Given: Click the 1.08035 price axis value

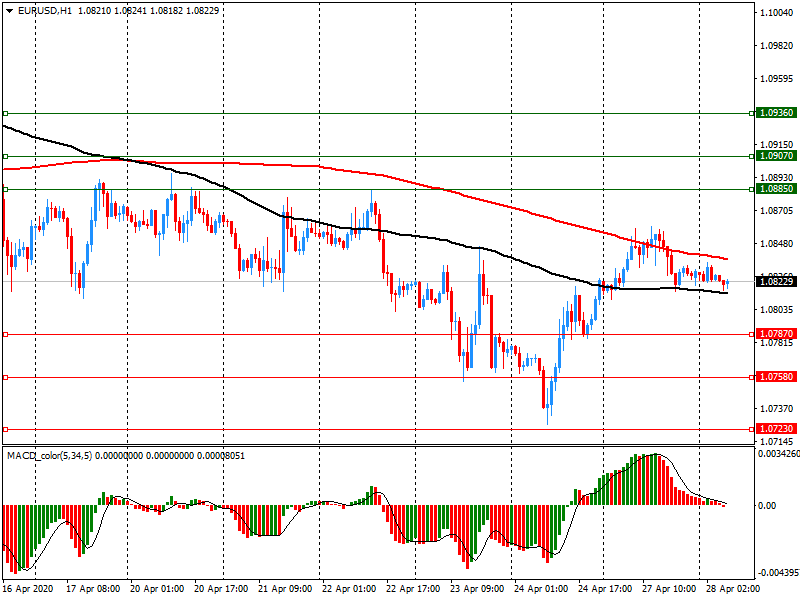Looking at the screenshot, I should click(777, 309).
